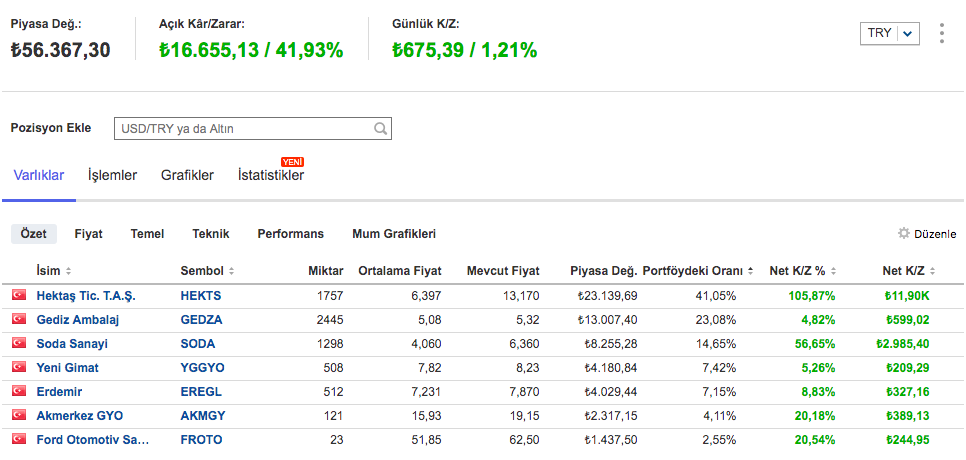Open the TRY currency dropdown

point(889,33)
